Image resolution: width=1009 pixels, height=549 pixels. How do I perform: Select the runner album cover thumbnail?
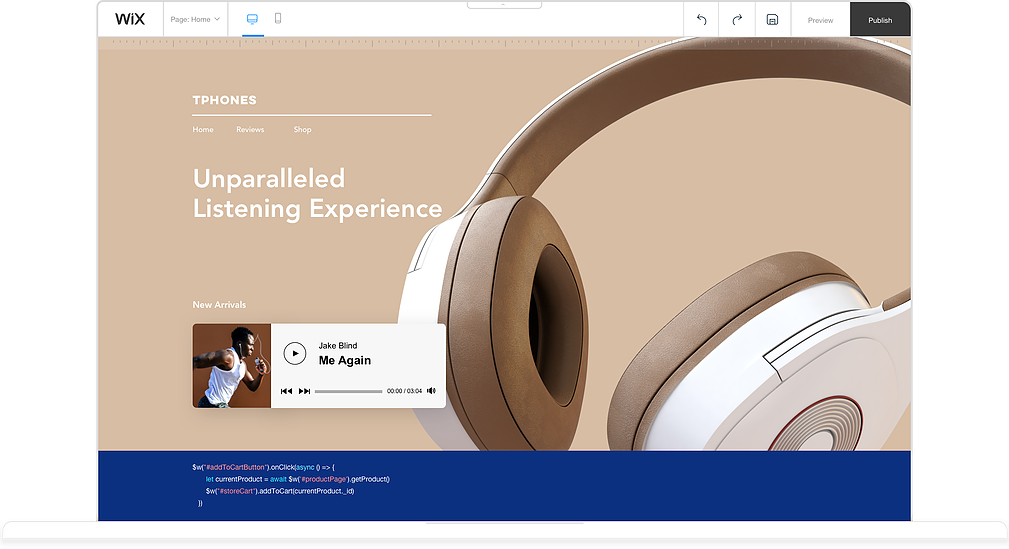pyautogui.click(x=232, y=365)
